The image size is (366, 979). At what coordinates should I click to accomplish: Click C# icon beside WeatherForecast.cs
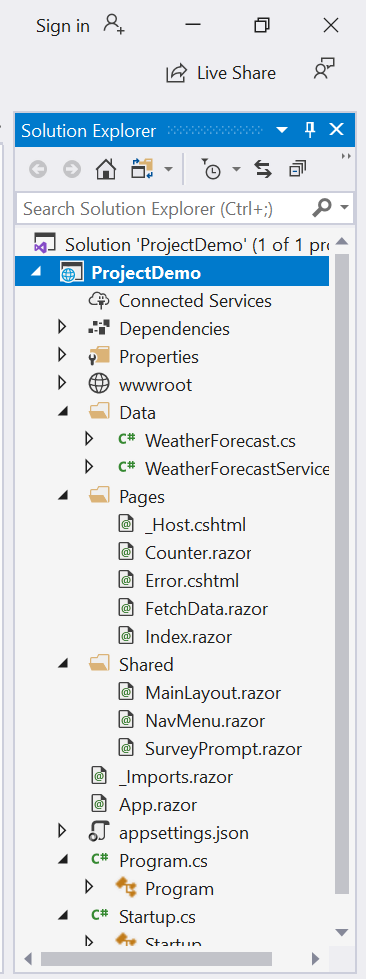pos(127,440)
